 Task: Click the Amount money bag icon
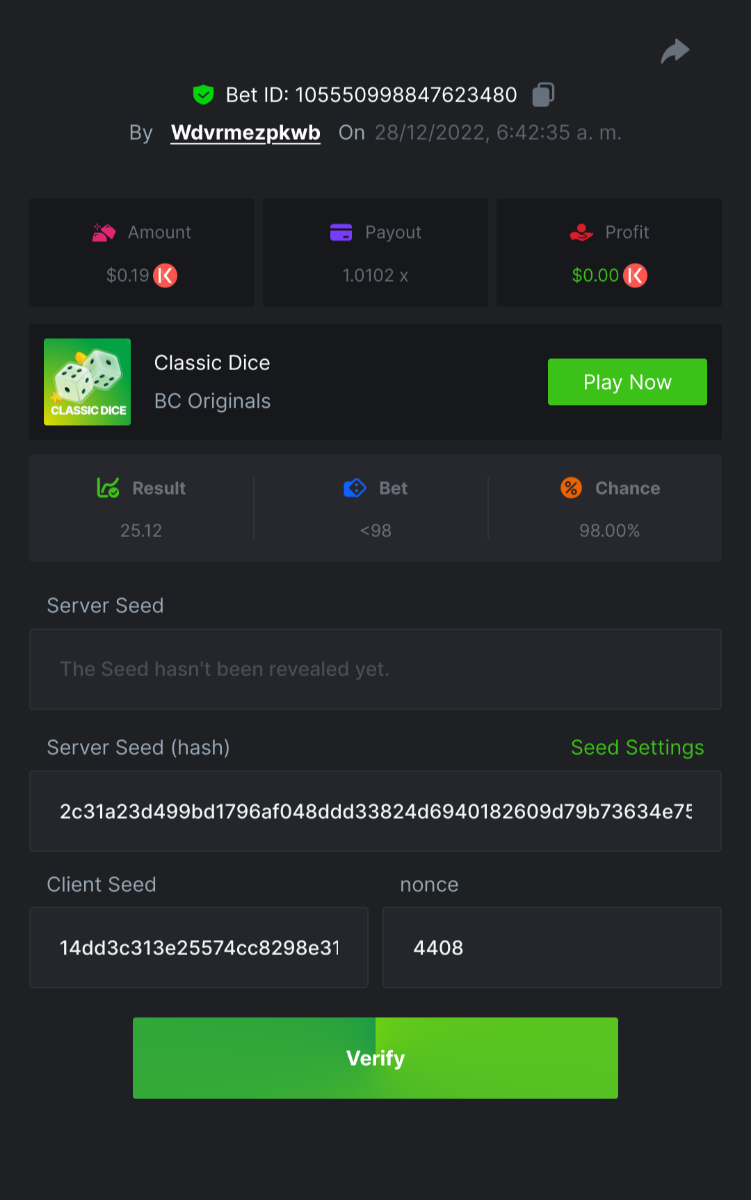point(104,233)
